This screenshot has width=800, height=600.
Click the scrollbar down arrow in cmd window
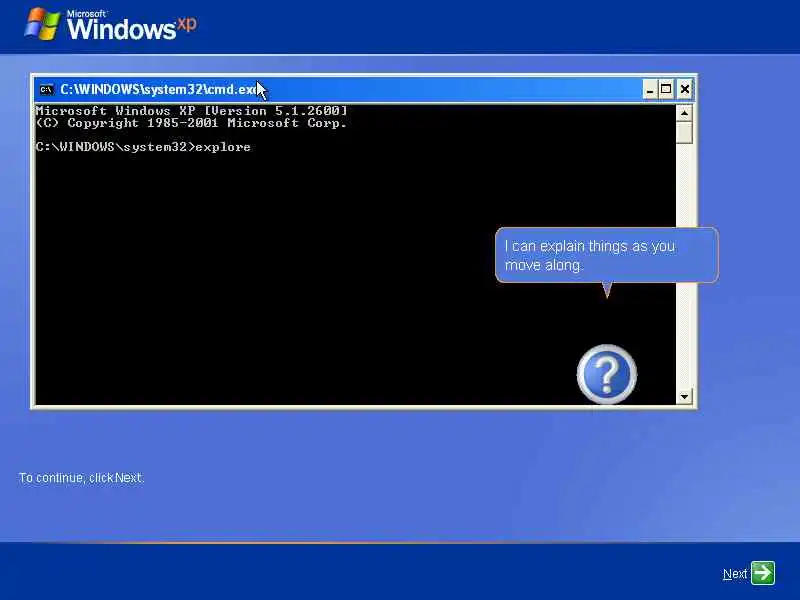click(684, 396)
